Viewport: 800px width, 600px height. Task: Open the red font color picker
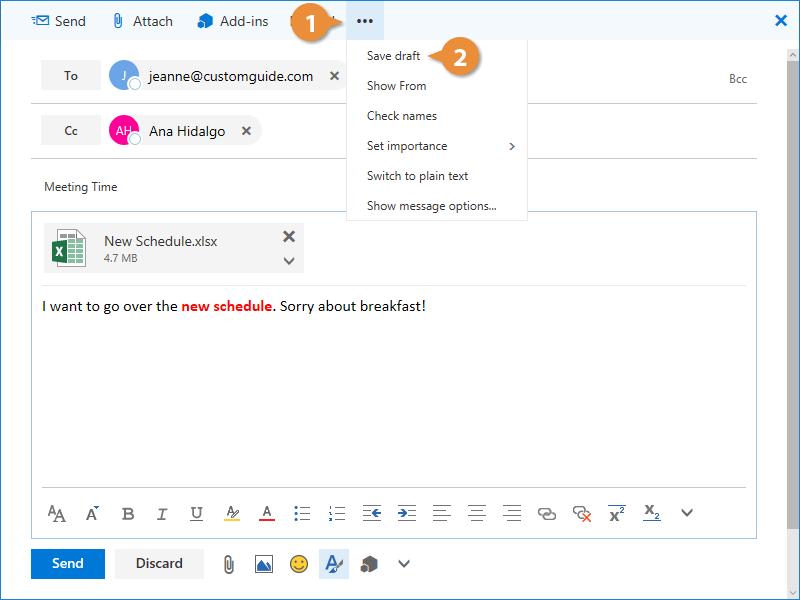pos(267,513)
